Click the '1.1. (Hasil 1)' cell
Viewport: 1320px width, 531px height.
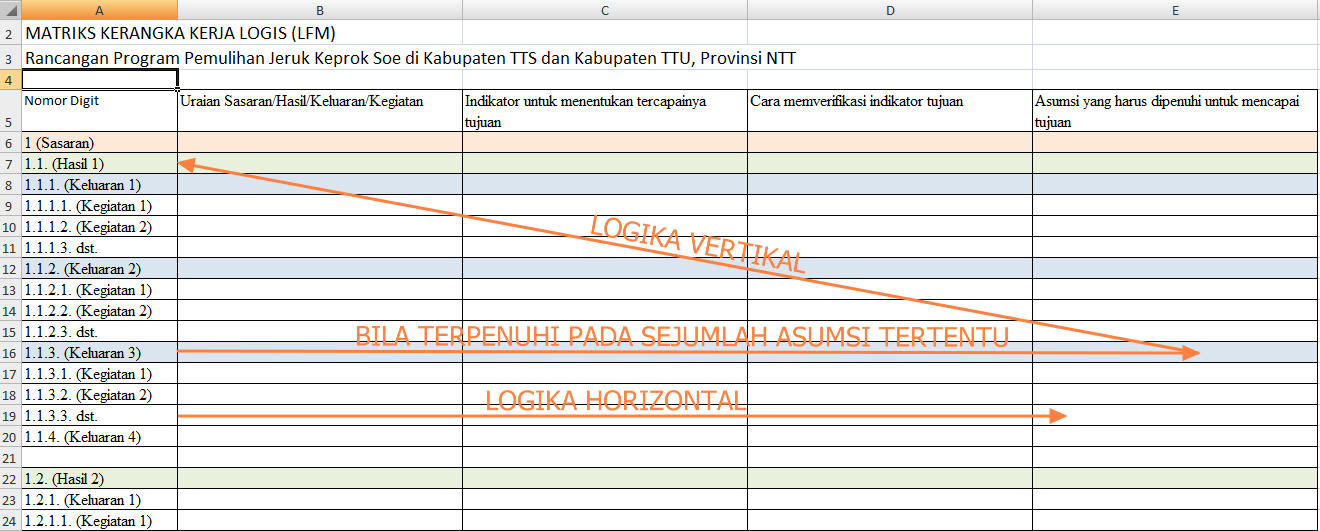coord(99,164)
